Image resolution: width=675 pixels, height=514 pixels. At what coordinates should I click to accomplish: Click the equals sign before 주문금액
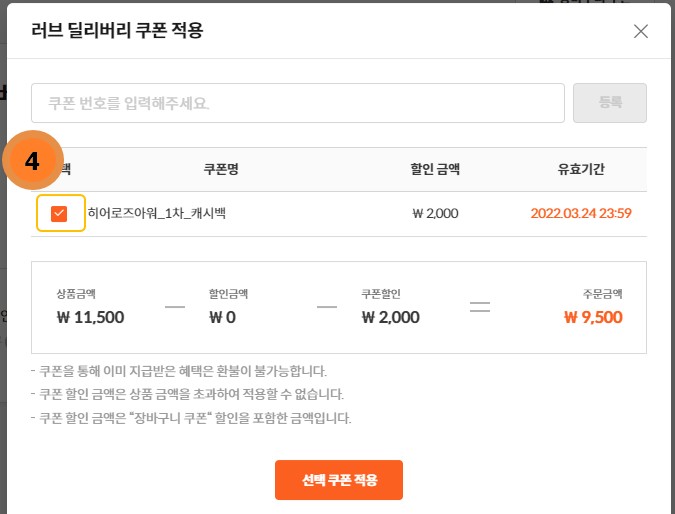pos(480,307)
